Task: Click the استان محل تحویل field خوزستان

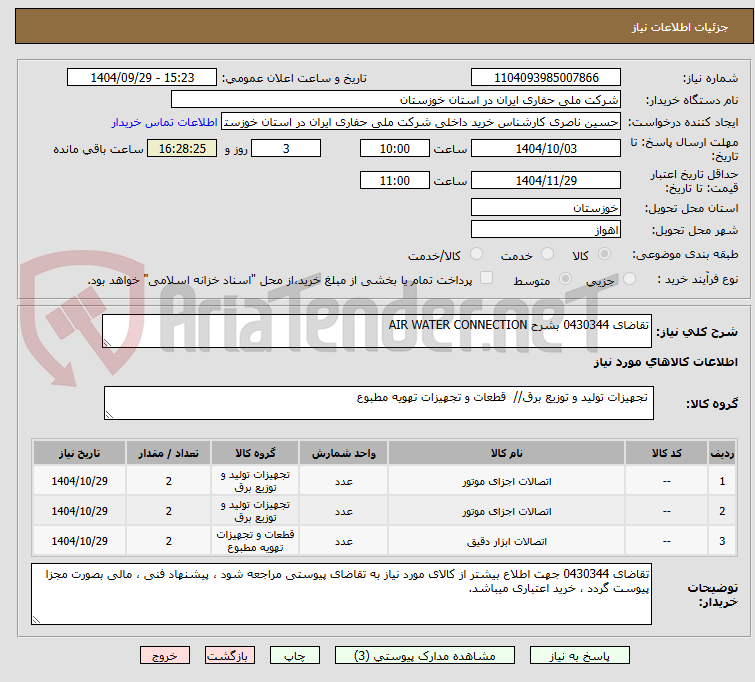Action: (x=546, y=208)
